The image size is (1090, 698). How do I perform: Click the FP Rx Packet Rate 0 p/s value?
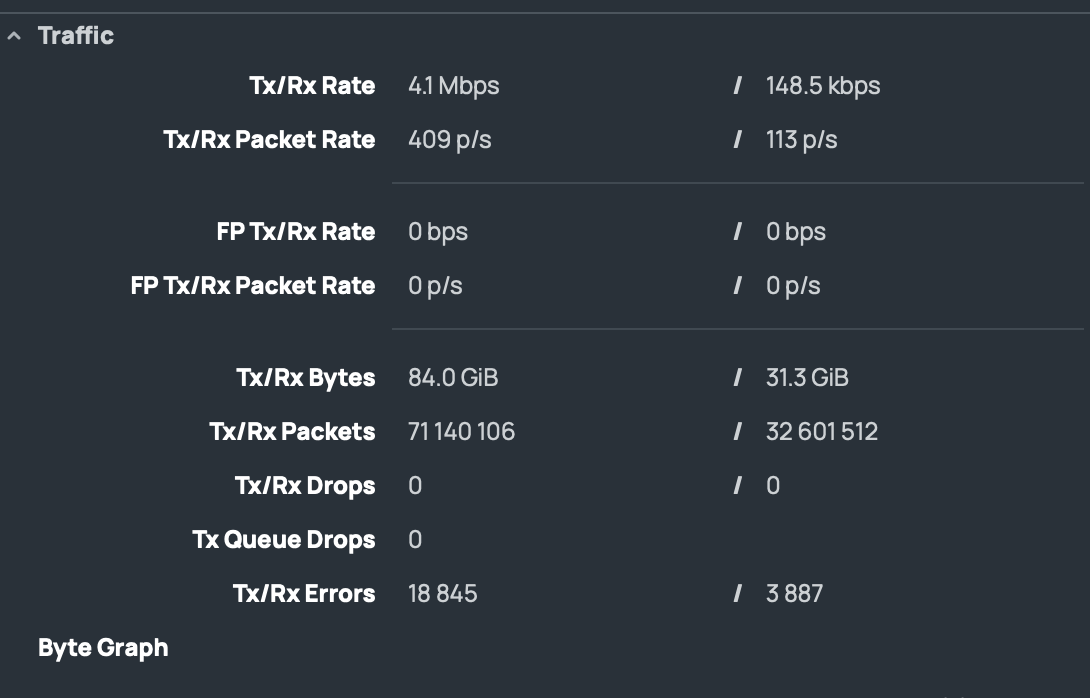pyautogui.click(x=793, y=286)
